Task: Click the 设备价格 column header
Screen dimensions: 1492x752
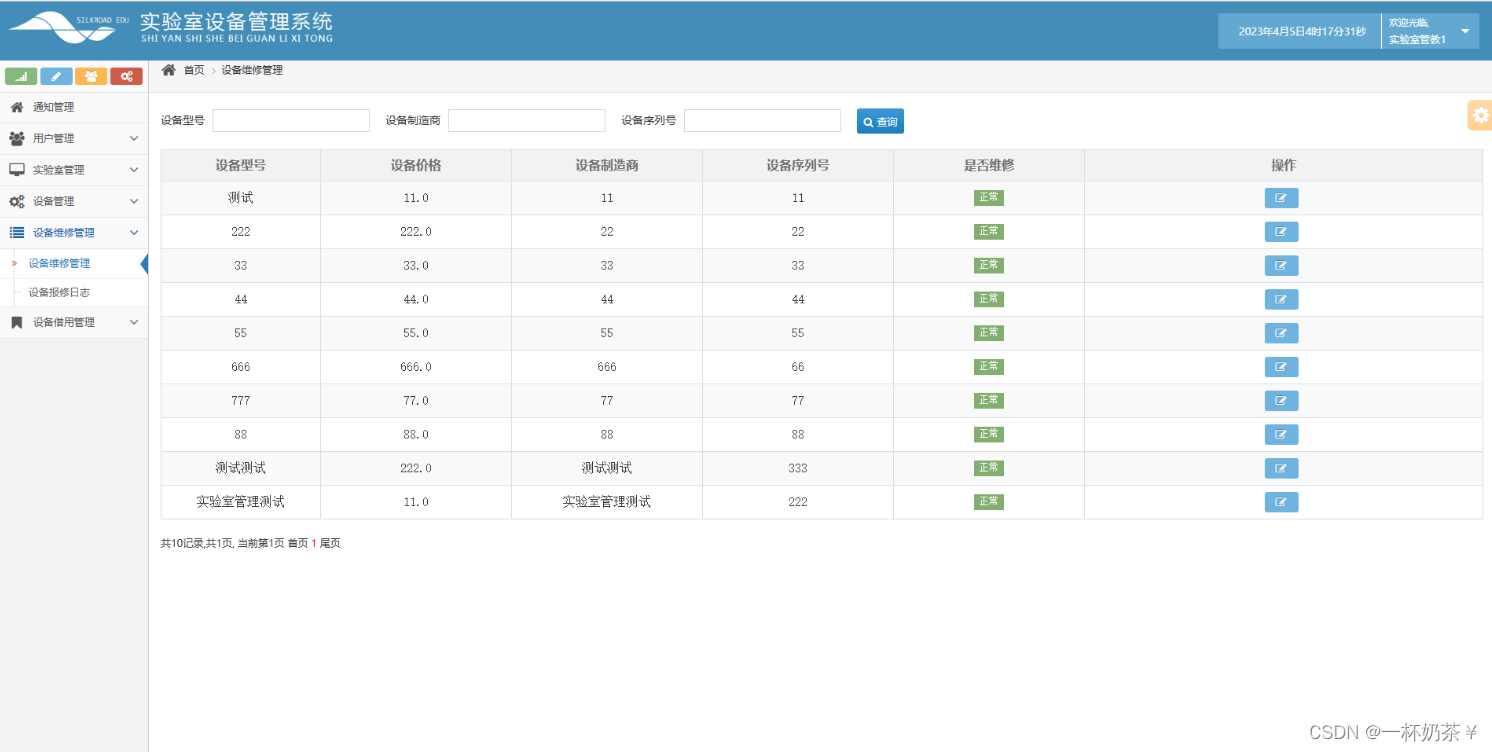Action: [x=416, y=166]
